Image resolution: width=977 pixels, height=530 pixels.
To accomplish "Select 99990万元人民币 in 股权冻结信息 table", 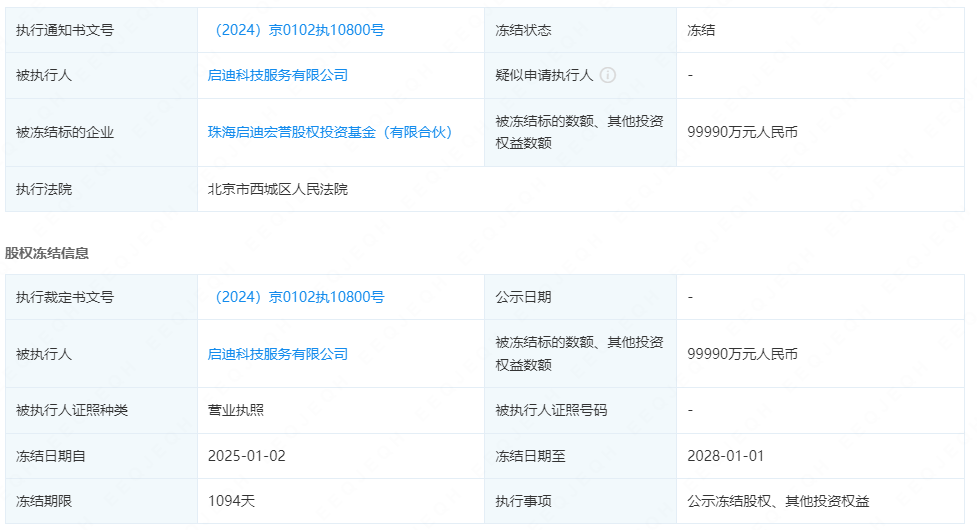I will coord(742,354).
